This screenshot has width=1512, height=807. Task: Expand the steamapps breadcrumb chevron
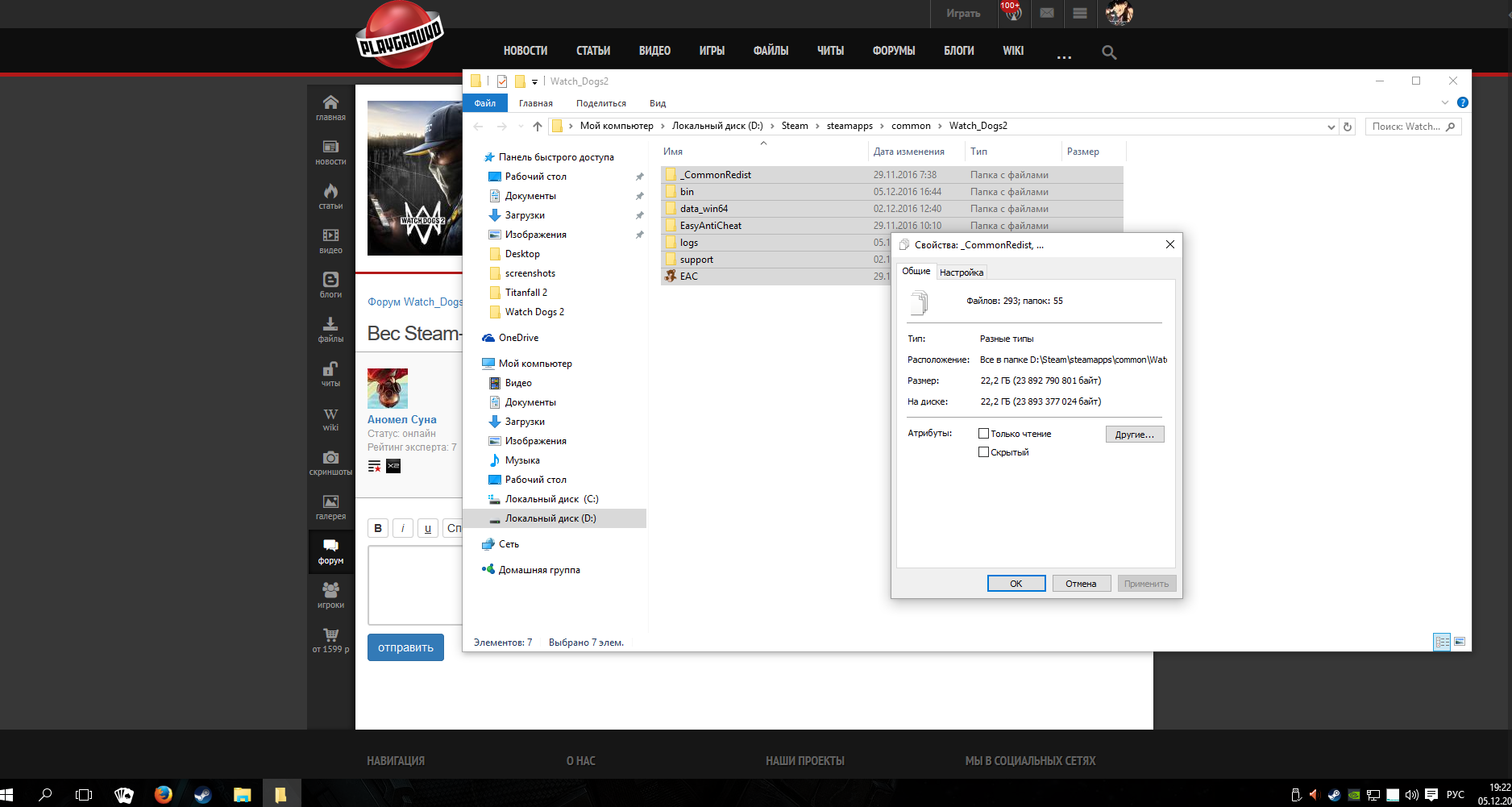882,126
